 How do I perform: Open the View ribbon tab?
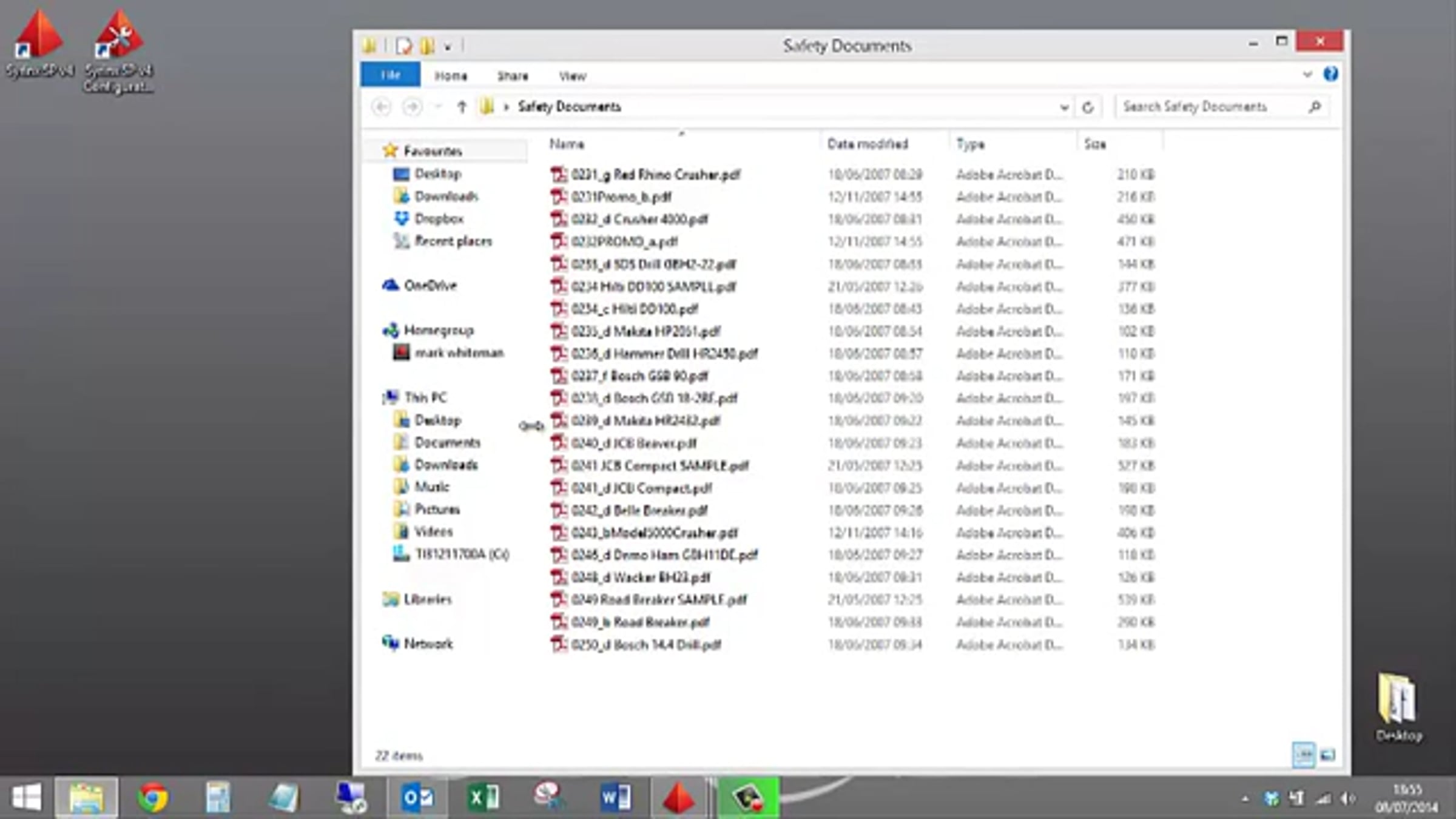click(572, 76)
